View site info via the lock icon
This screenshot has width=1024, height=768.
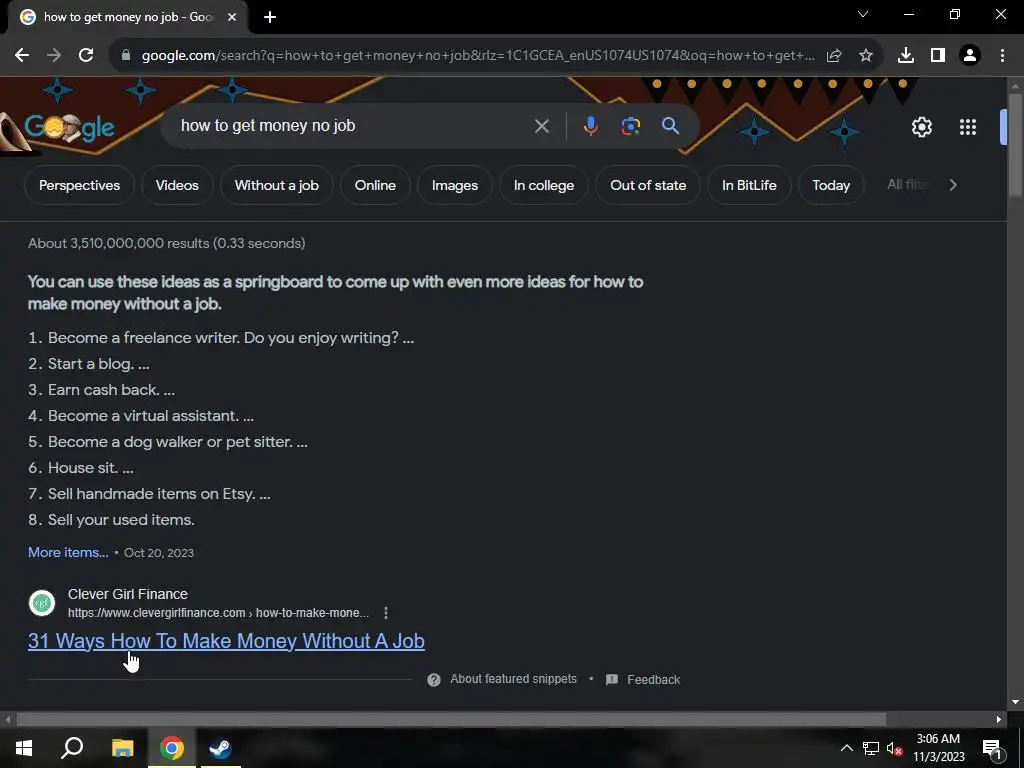point(126,56)
